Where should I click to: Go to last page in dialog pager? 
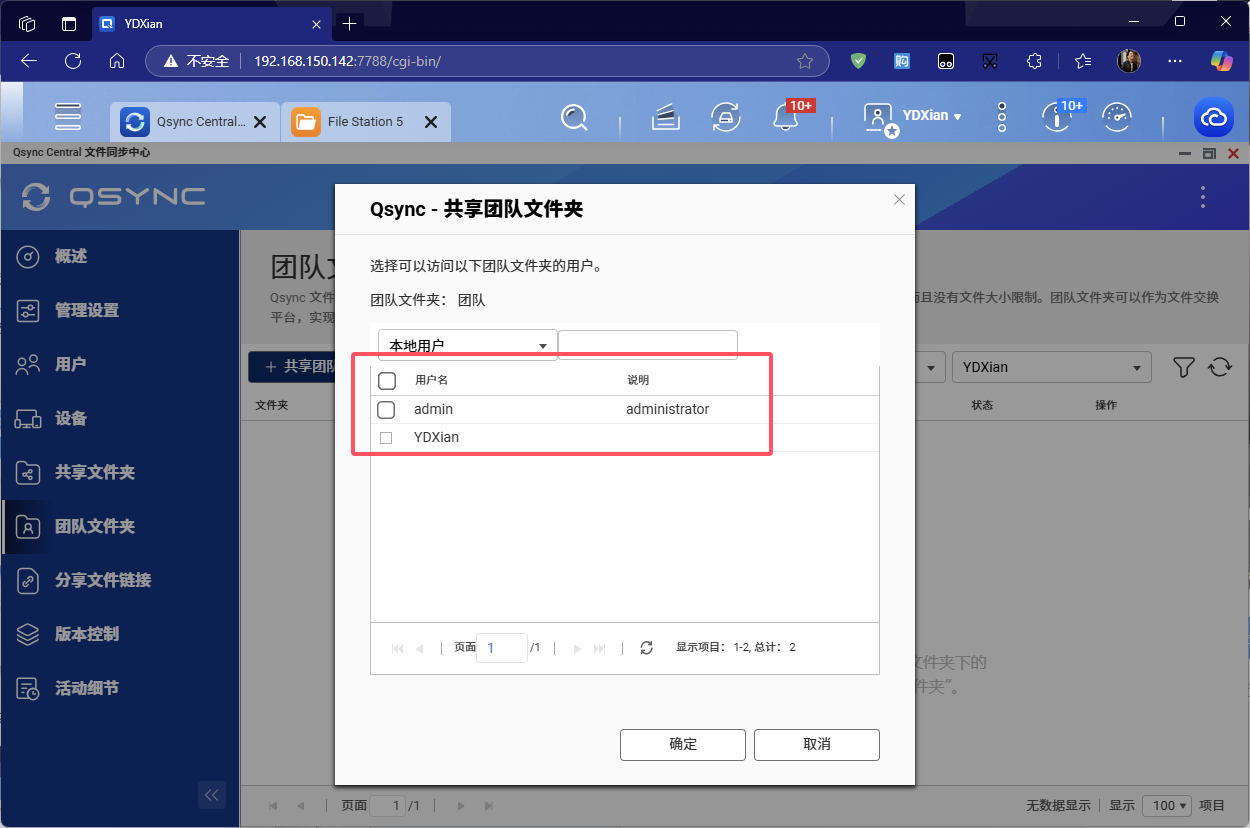(x=600, y=648)
